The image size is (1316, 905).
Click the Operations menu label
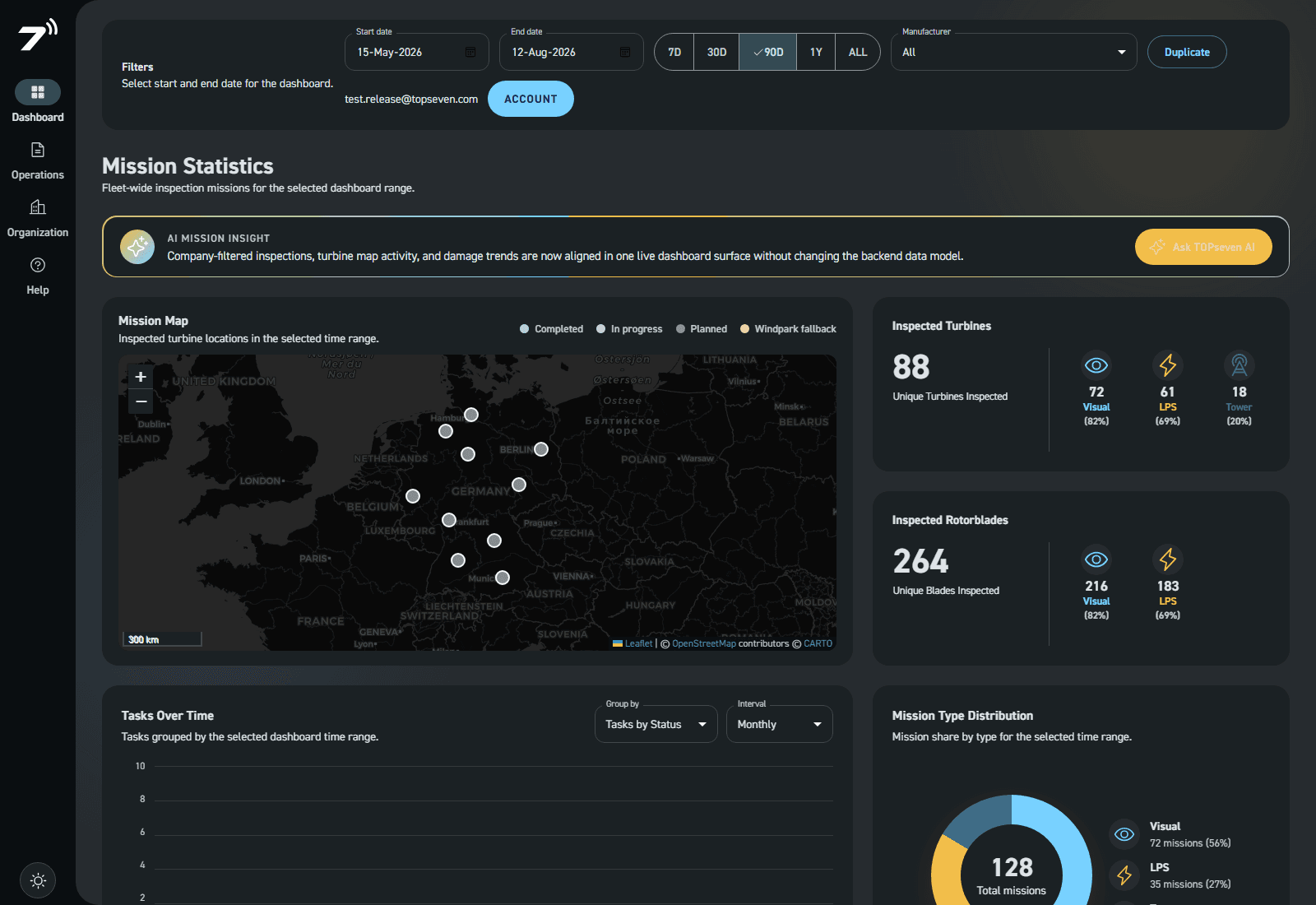tap(38, 174)
